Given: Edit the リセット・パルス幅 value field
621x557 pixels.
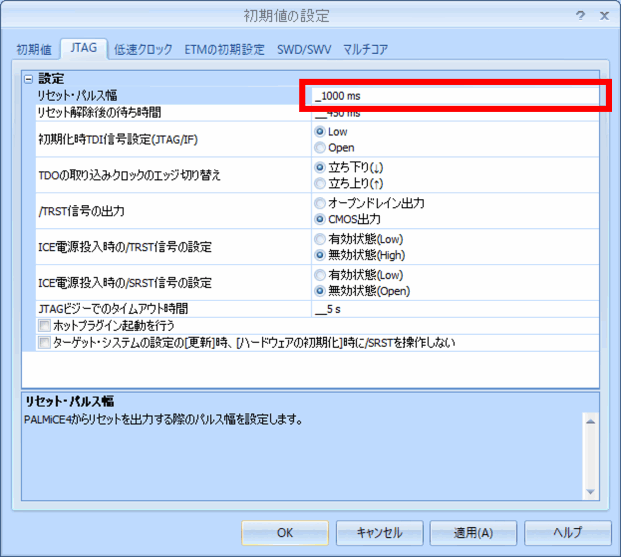Looking at the screenshot, I should point(455,96).
